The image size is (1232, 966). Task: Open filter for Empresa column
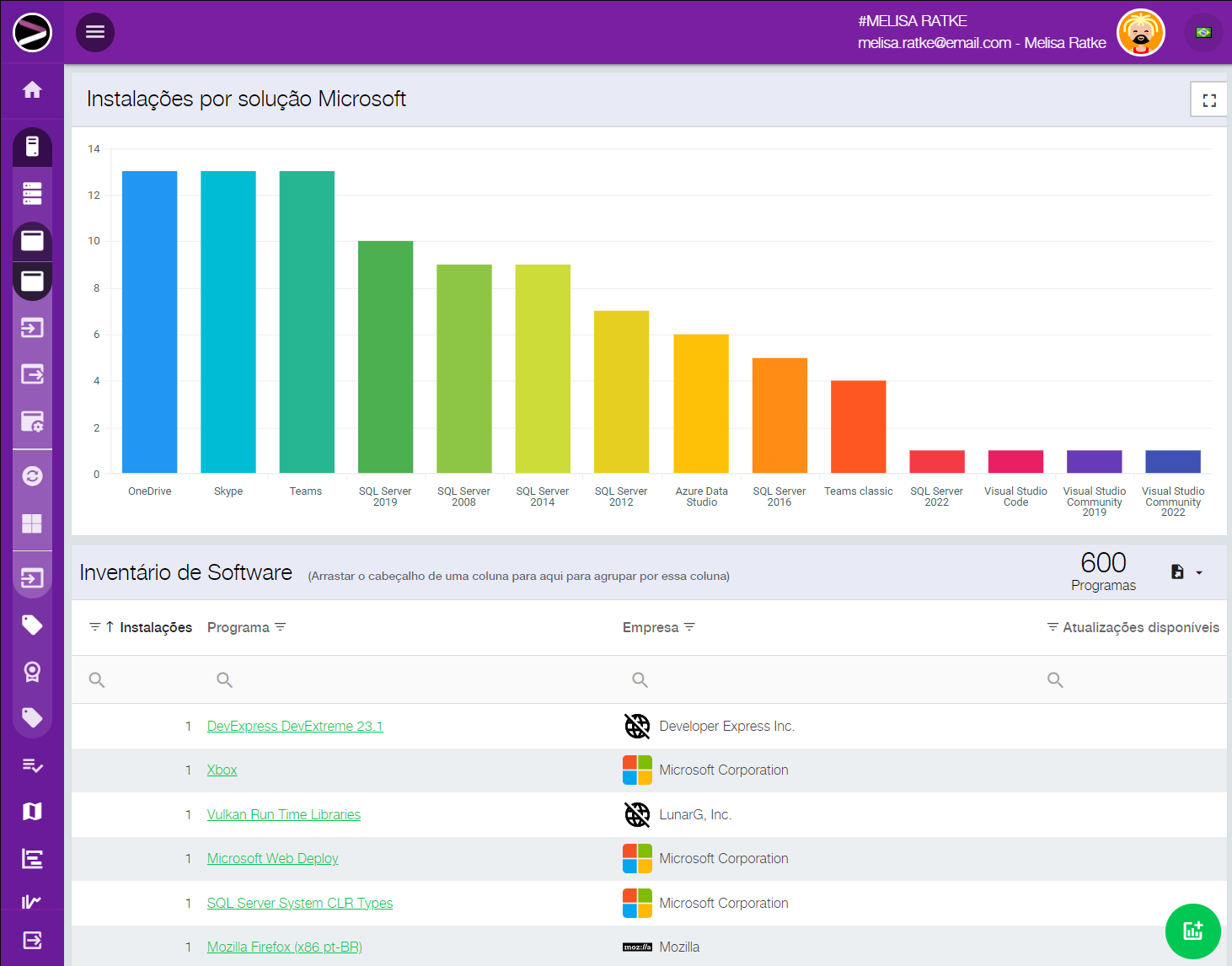pos(689,627)
